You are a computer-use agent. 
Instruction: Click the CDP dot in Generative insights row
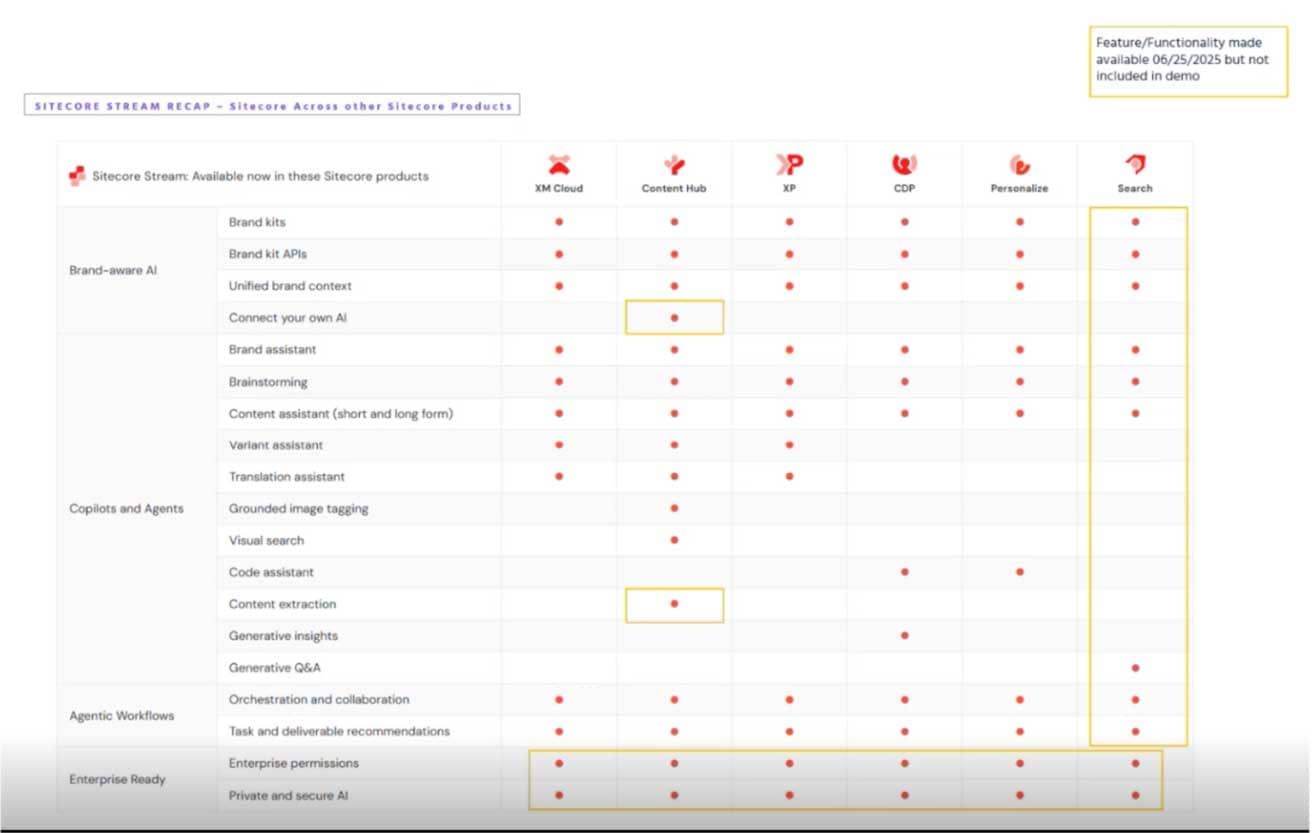click(905, 636)
